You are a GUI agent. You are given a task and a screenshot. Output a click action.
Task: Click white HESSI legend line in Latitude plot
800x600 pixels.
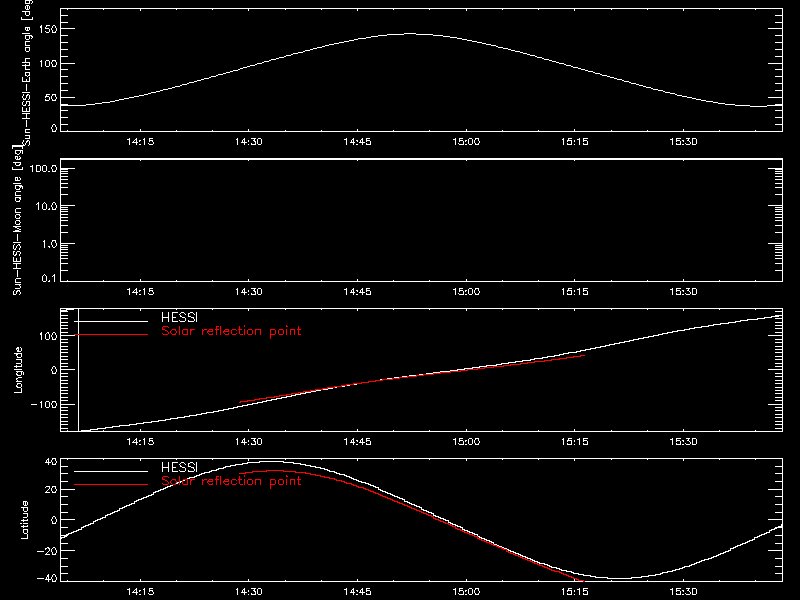coord(111,471)
